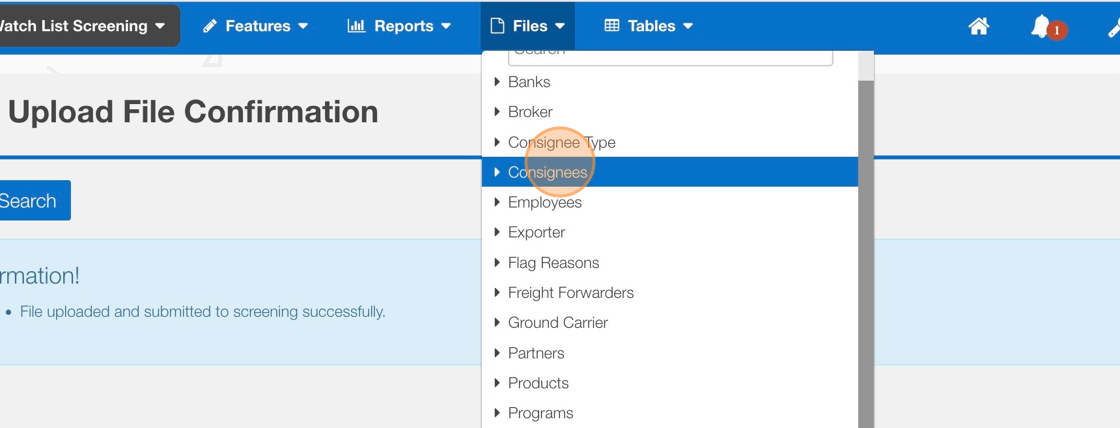This screenshot has height=428, width=1120.
Task: Click the document icon beside Files
Action: (x=497, y=27)
